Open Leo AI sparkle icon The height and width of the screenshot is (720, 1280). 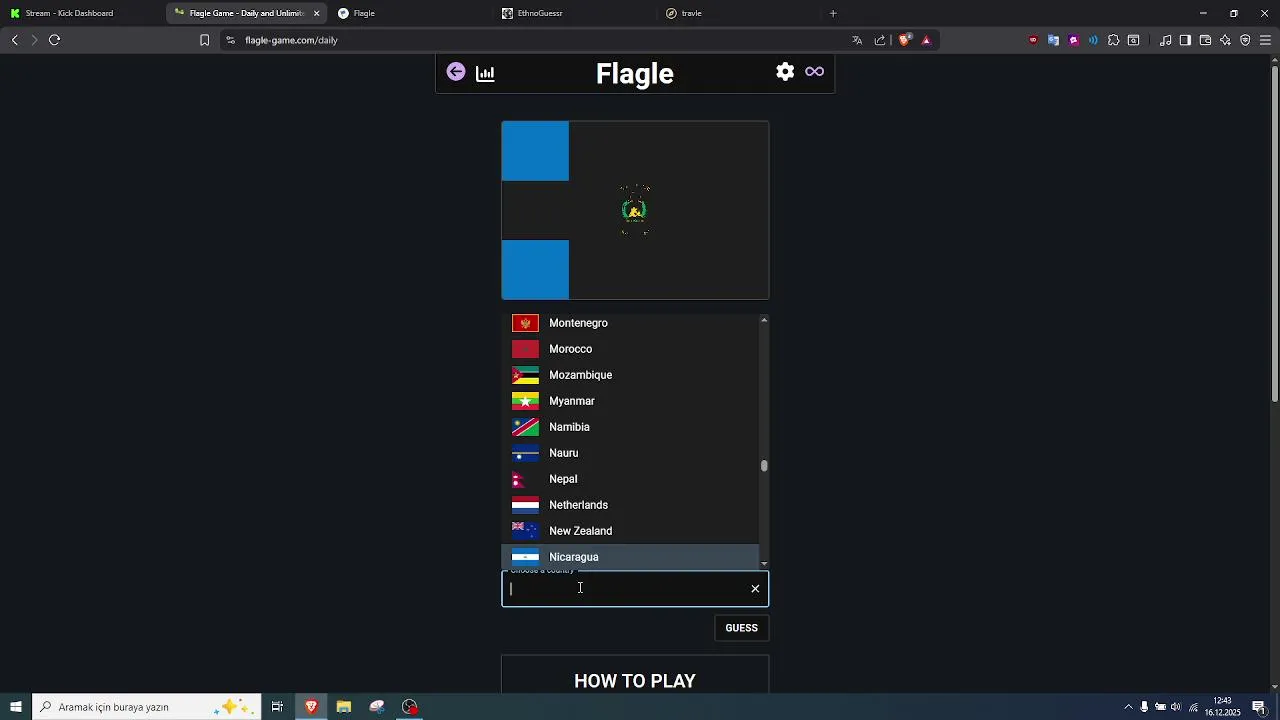[x=1225, y=40]
